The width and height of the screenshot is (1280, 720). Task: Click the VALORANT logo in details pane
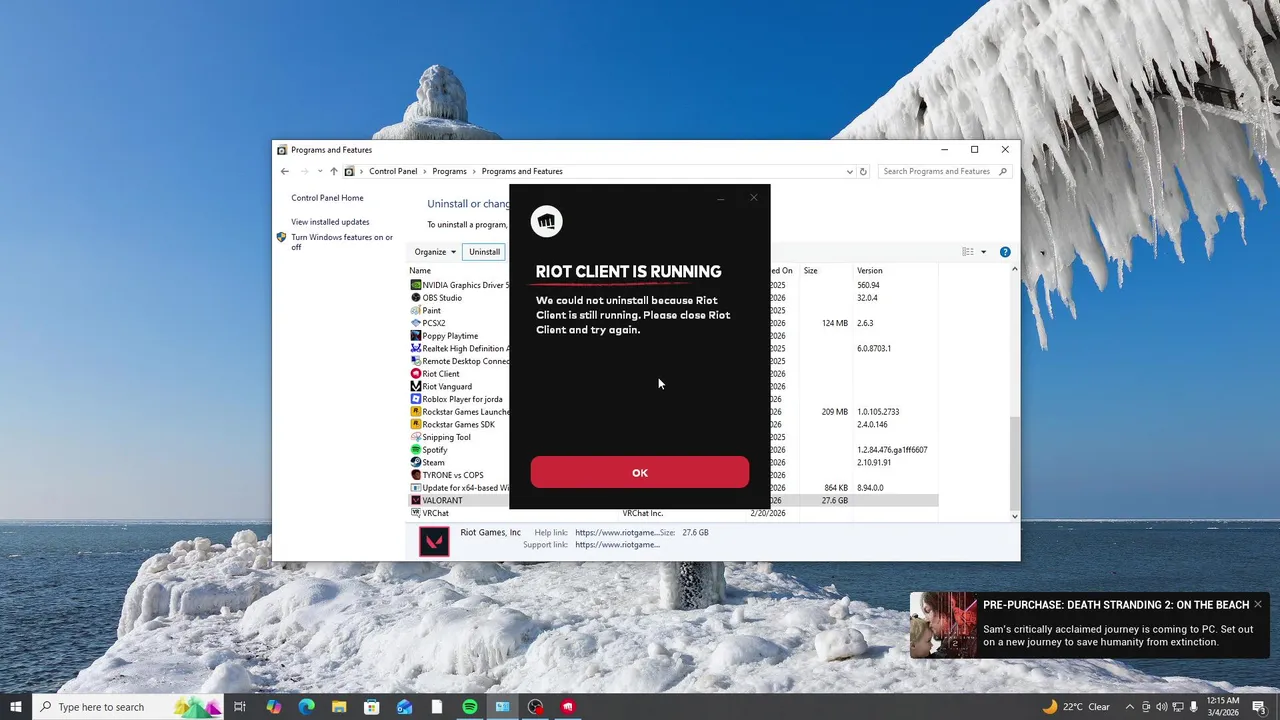434,541
